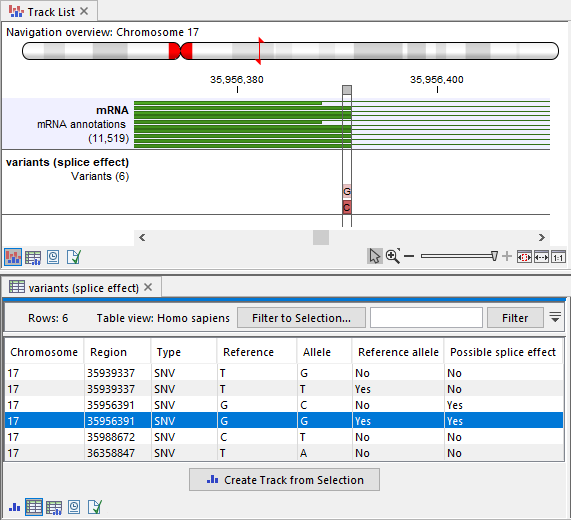Zoom to selection icon
The width and height of the screenshot is (571, 520).
(x=524, y=257)
